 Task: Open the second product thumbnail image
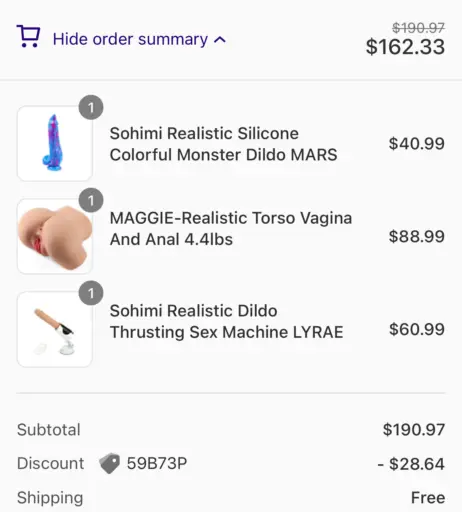point(55,236)
